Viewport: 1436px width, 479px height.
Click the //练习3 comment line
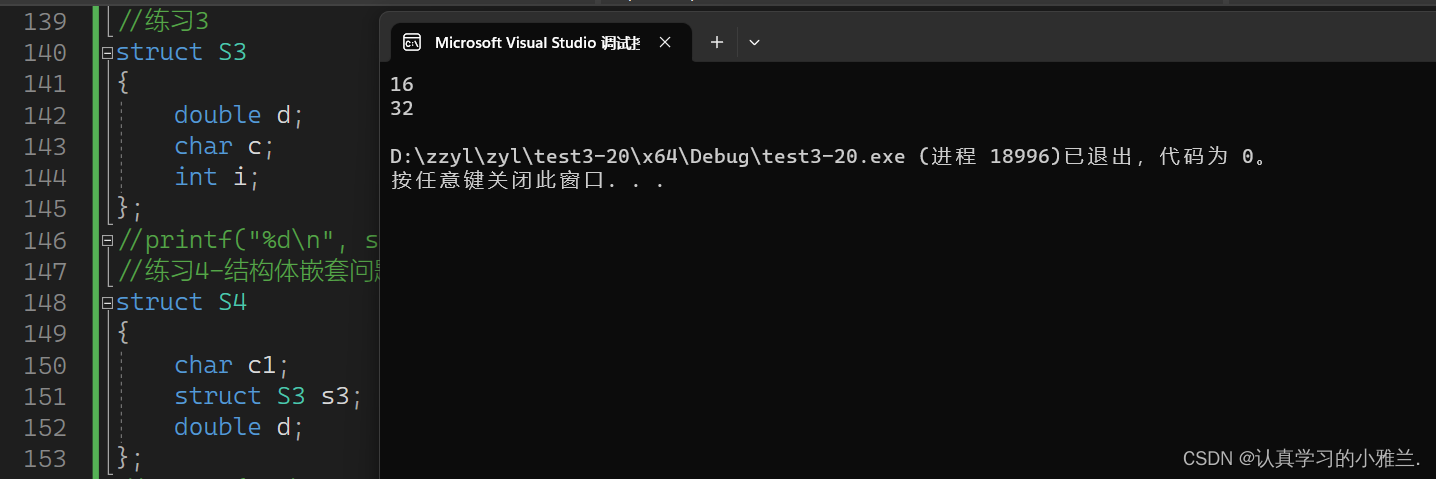coord(164,21)
